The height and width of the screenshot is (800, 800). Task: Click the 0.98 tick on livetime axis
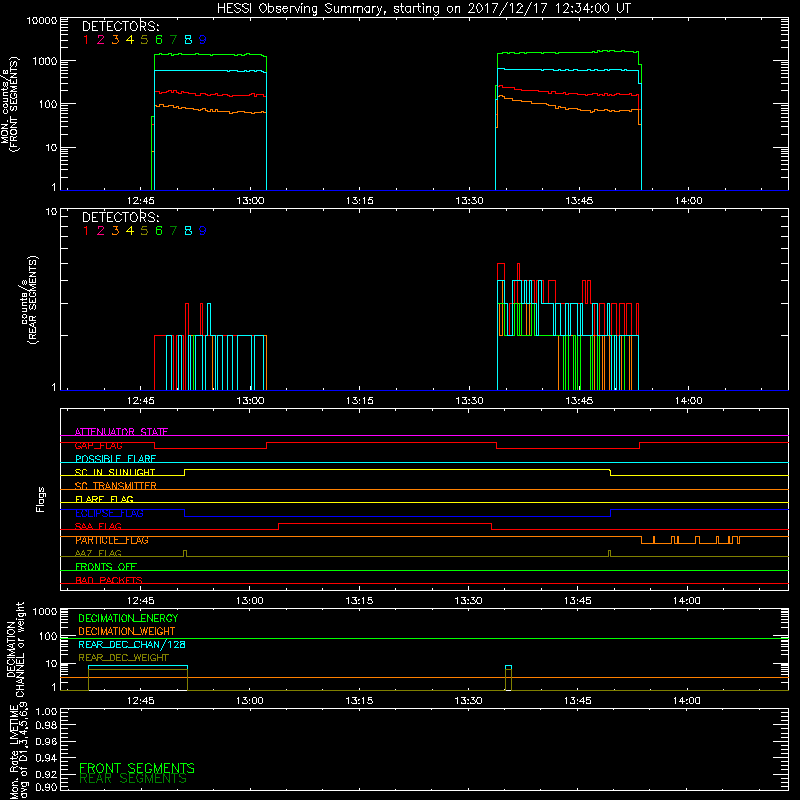[x=46, y=726]
